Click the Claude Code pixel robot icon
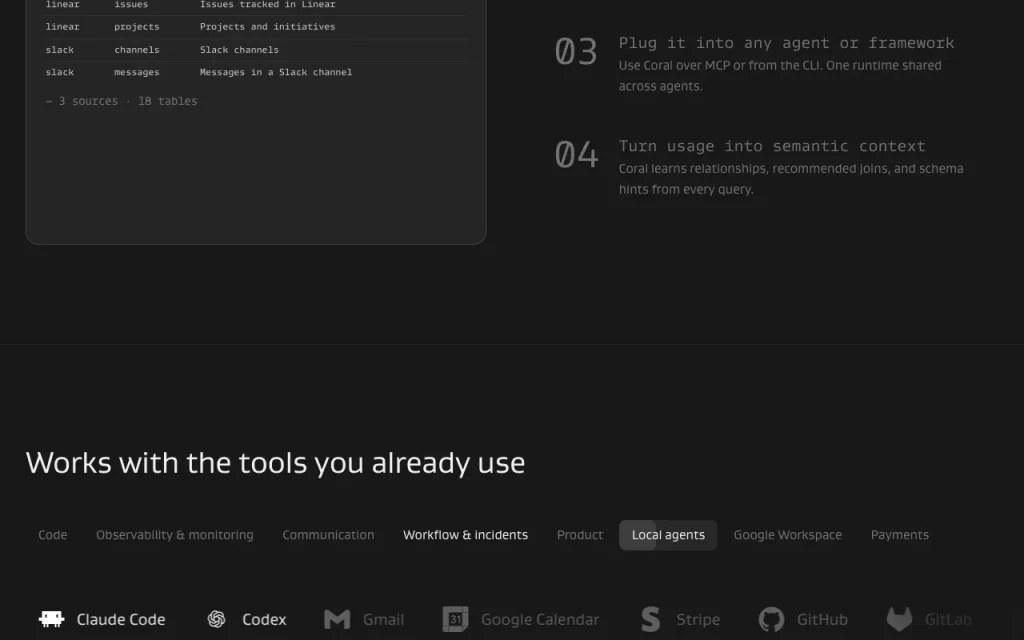This screenshot has width=1024, height=640. [52, 618]
